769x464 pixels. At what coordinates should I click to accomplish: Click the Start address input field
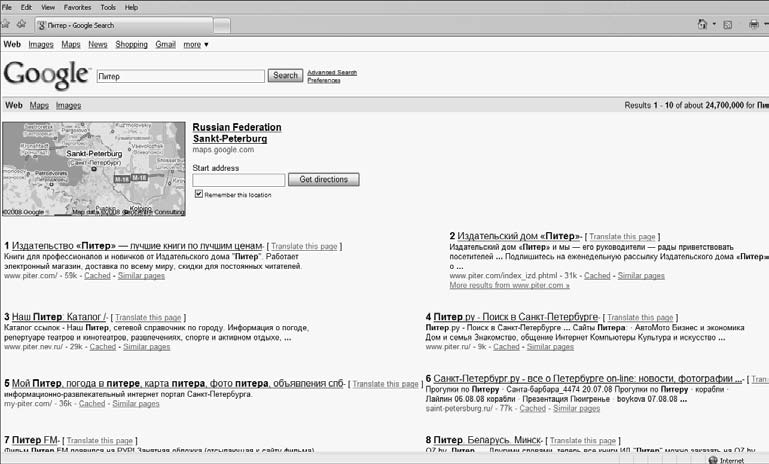pyautogui.click(x=238, y=180)
